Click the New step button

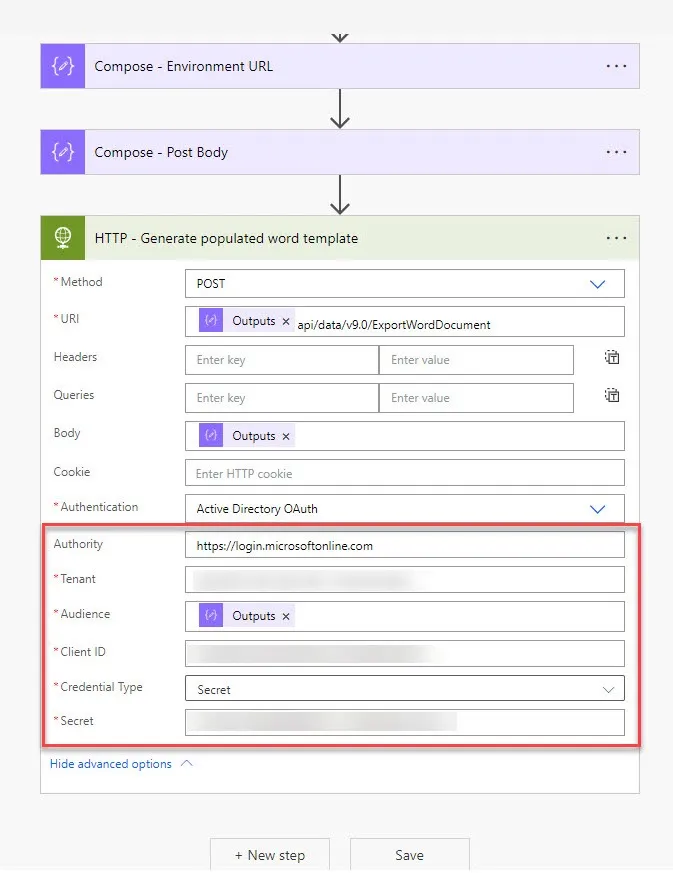tap(270, 855)
